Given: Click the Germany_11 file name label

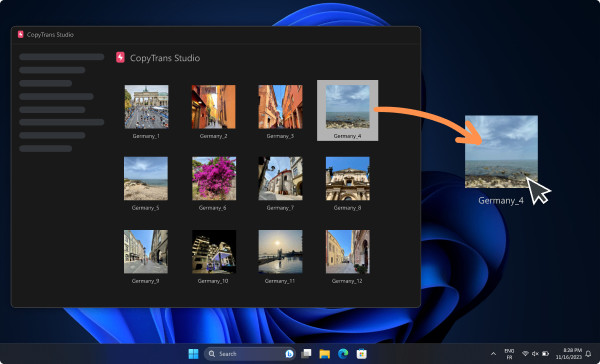Looking at the screenshot, I should (280, 281).
